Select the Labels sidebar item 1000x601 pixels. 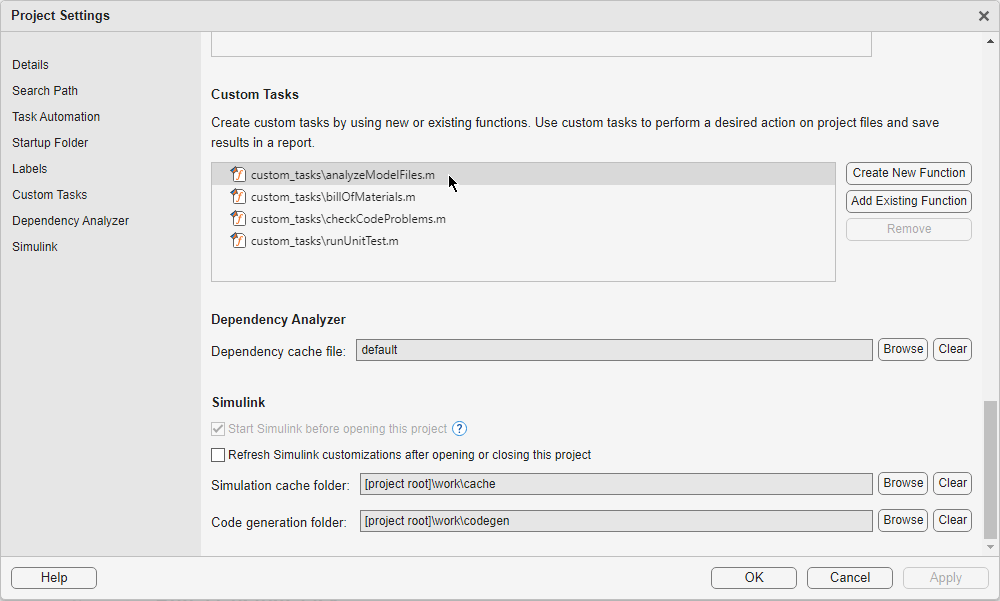(x=30, y=169)
